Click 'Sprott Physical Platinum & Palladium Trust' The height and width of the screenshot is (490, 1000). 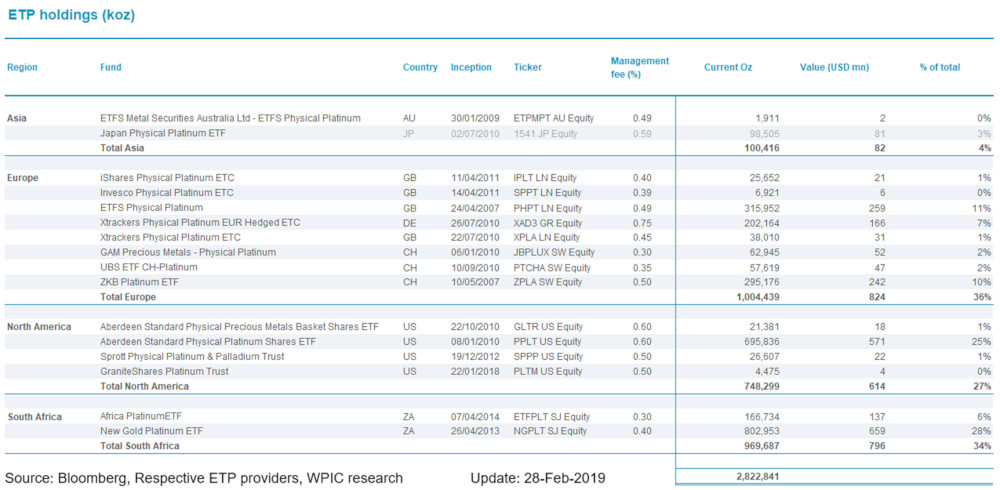[x=192, y=357]
